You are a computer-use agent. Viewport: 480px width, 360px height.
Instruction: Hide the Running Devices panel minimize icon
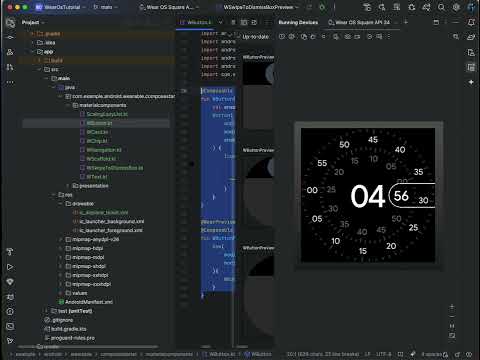point(456,22)
